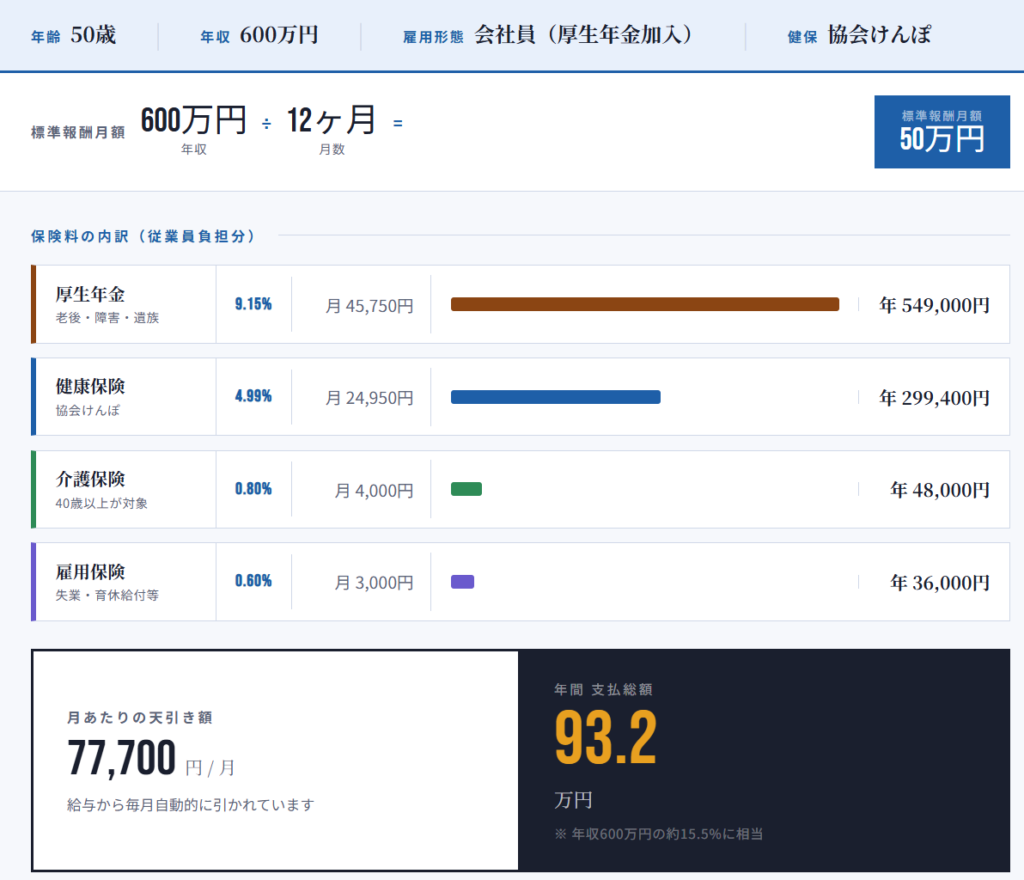
Task: Click the 12ヶ月 value in the formula
Action: 331,121
